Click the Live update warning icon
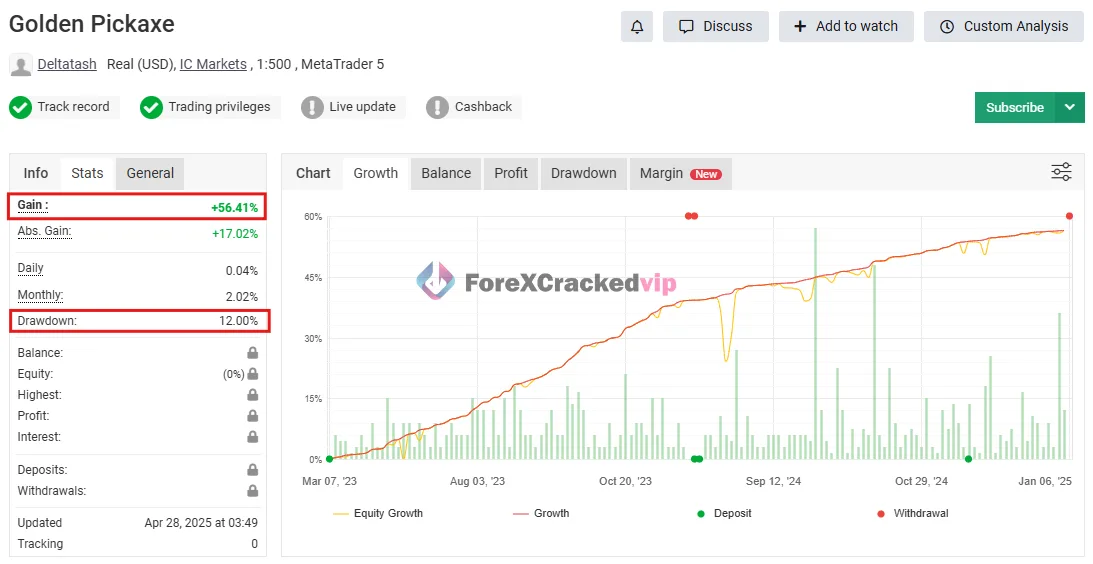The image size is (1093, 564). coord(312,107)
